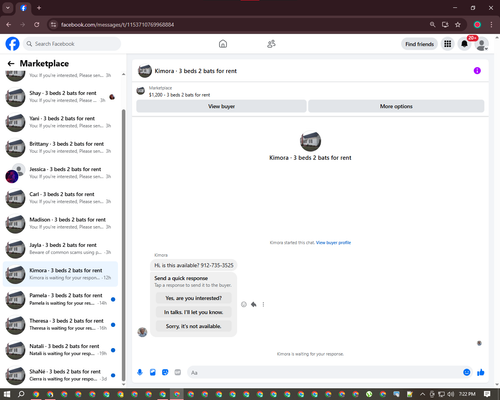Image resolution: width=500 pixels, height=400 pixels.
Task: Click the browser back arrow
Action: 9,25
